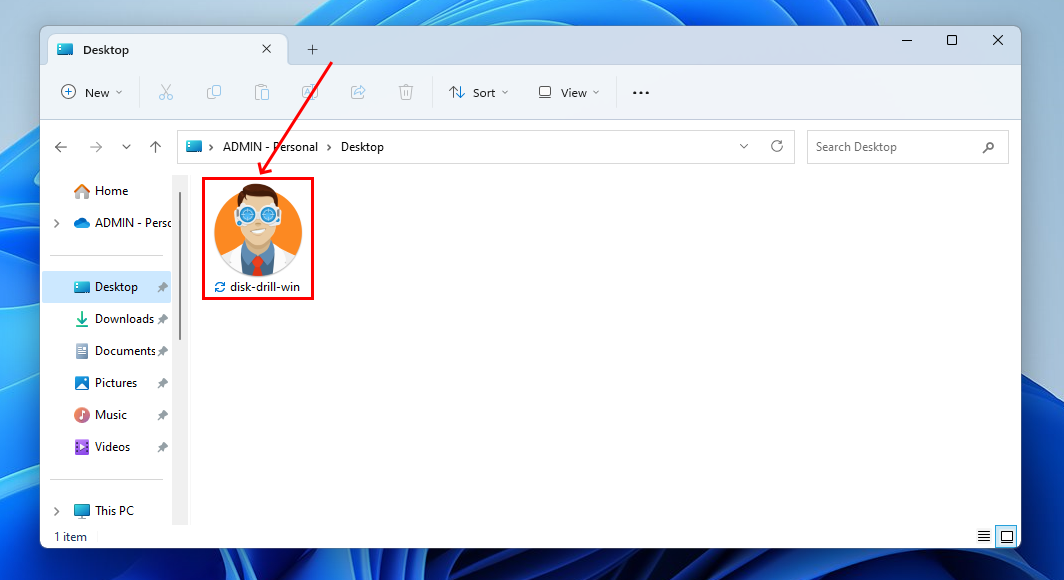The height and width of the screenshot is (580, 1064).
Task: Close the Desktop tab
Action: 267,49
